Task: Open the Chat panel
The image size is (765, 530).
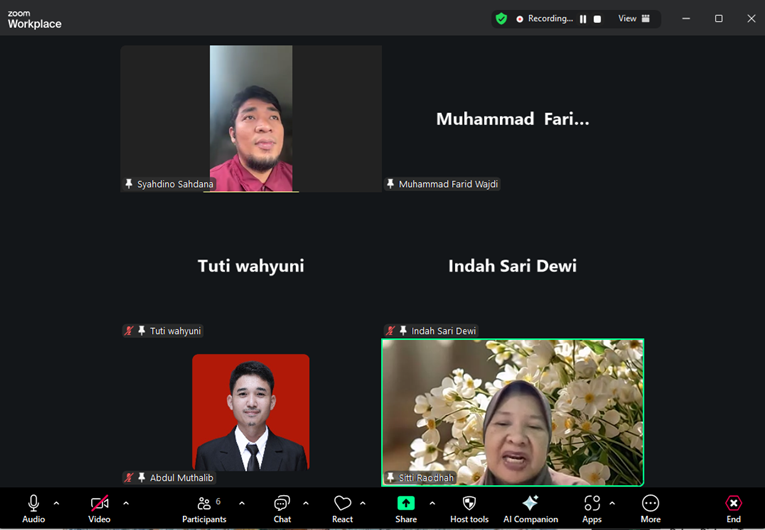Action: [282, 510]
